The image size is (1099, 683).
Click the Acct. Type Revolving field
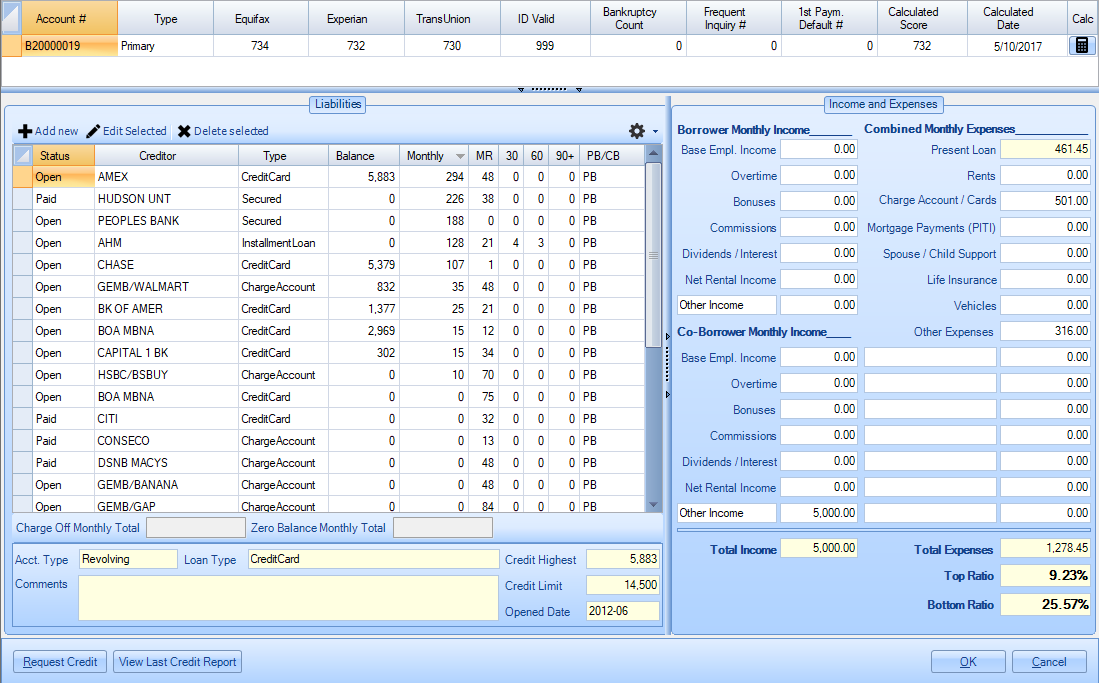(128, 559)
